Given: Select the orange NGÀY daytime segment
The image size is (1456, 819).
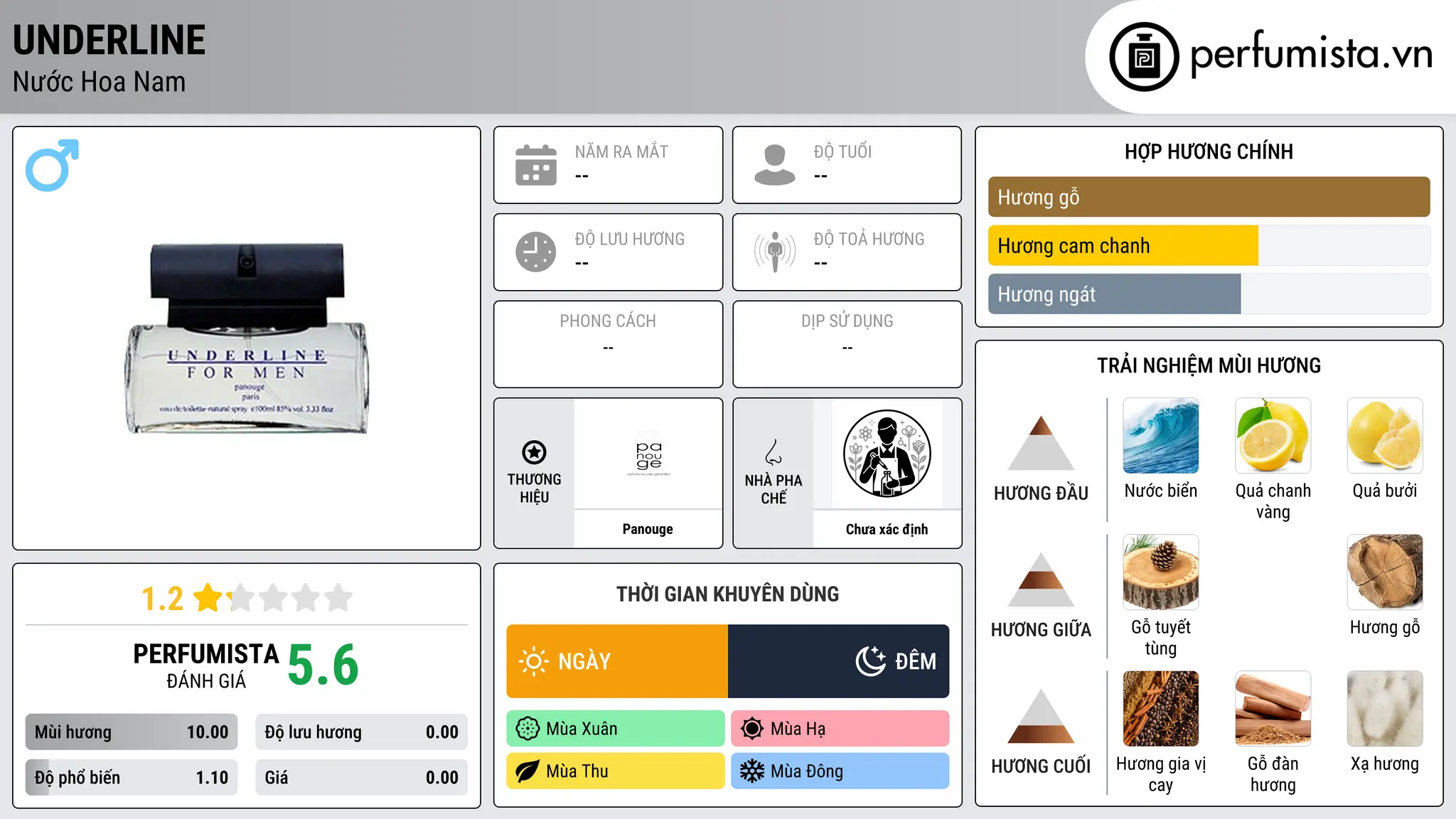Looking at the screenshot, I should [617, 661].
